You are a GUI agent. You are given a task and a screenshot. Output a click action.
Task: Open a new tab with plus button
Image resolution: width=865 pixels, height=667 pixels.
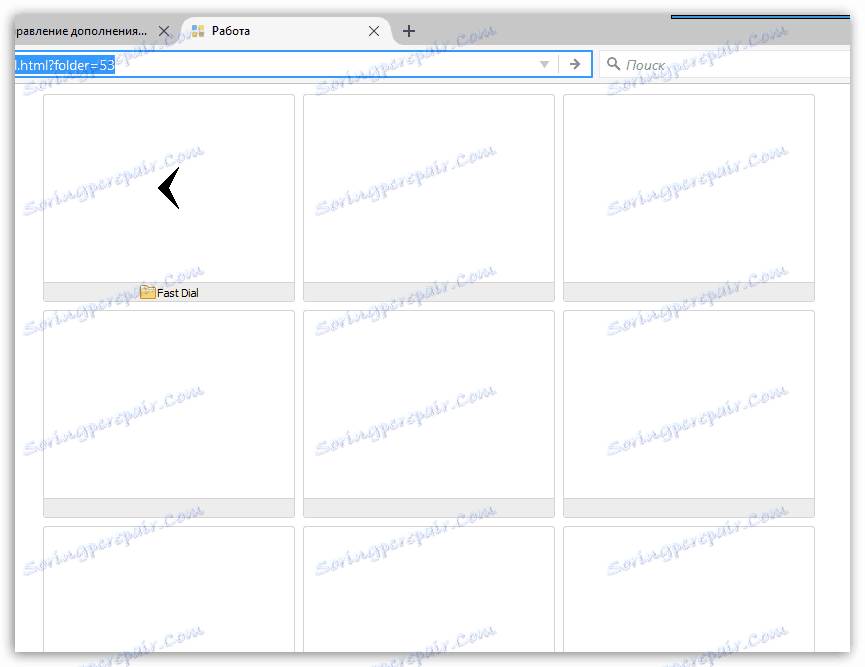(x=409, y=31)
